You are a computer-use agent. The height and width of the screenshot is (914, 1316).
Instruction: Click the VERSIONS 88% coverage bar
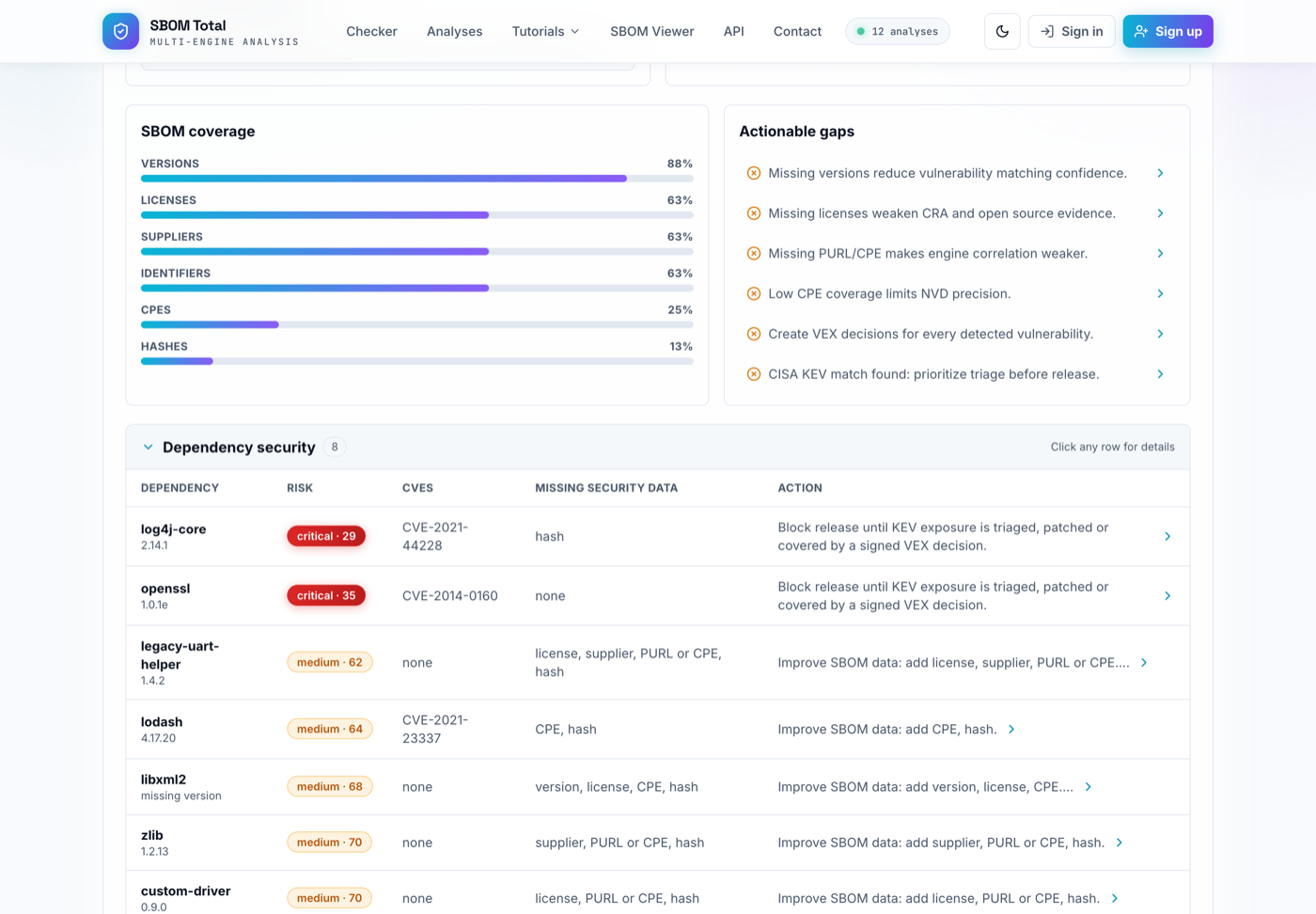click(x=417, y=179)
